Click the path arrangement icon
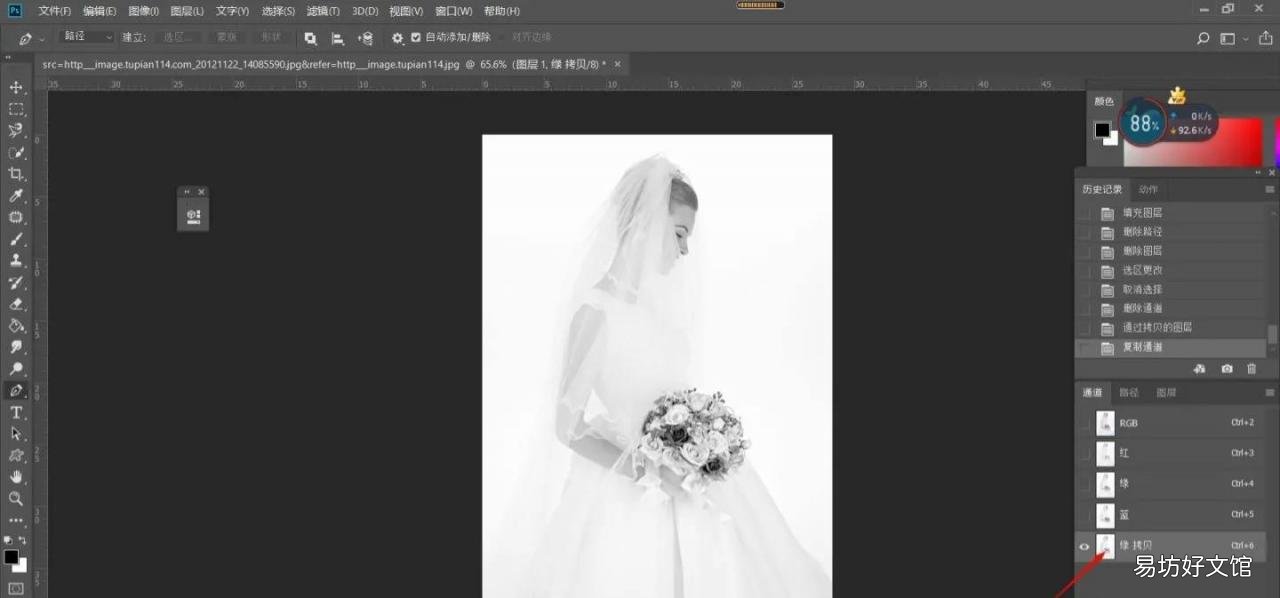 365,38
